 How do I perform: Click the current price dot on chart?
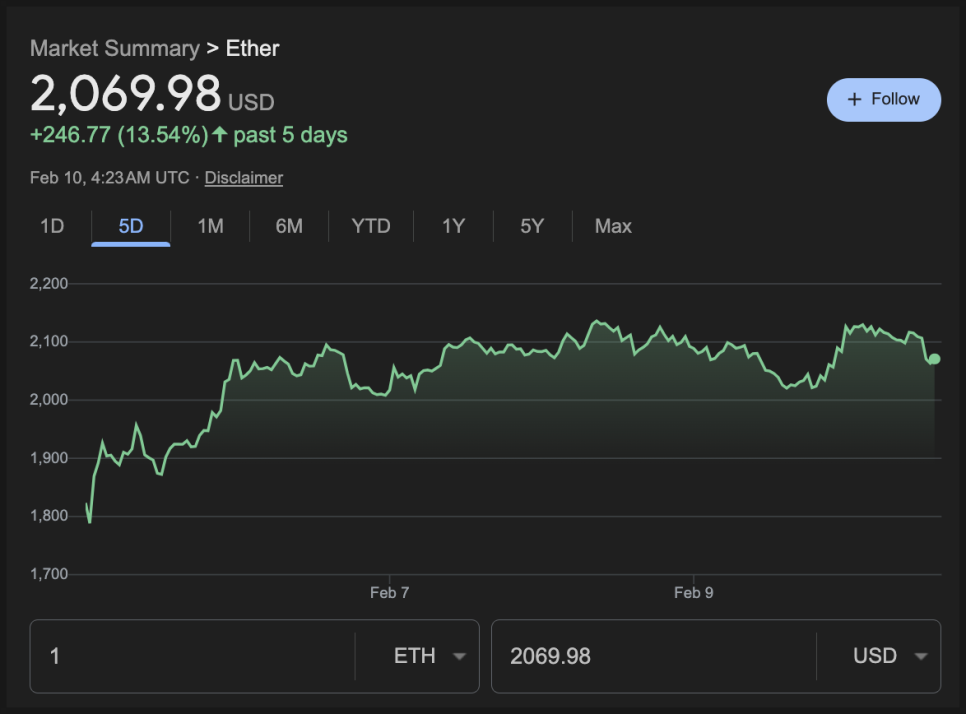click(x=934, y=359)
